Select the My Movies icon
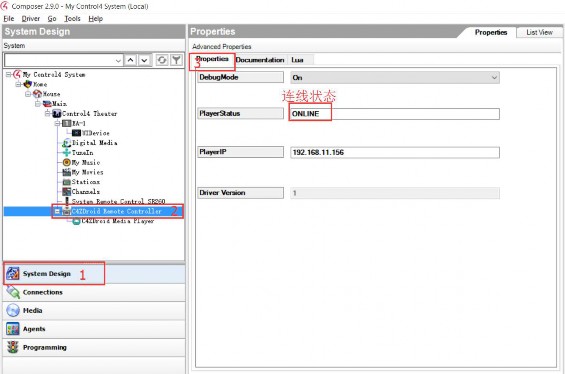 click(67, 172)
